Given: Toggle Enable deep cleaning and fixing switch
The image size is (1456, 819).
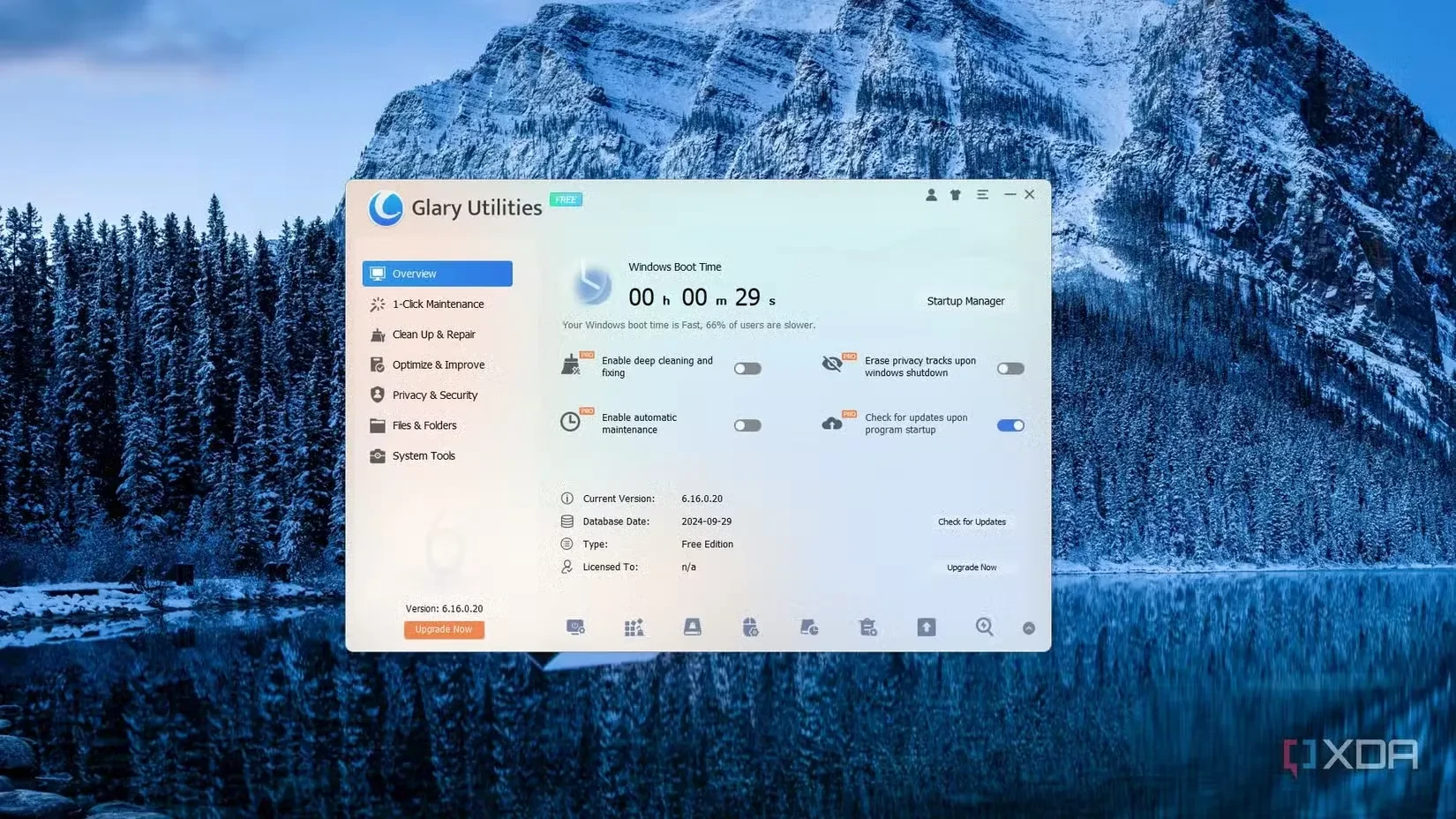Looking at the screenshot, I should (747, 369).
